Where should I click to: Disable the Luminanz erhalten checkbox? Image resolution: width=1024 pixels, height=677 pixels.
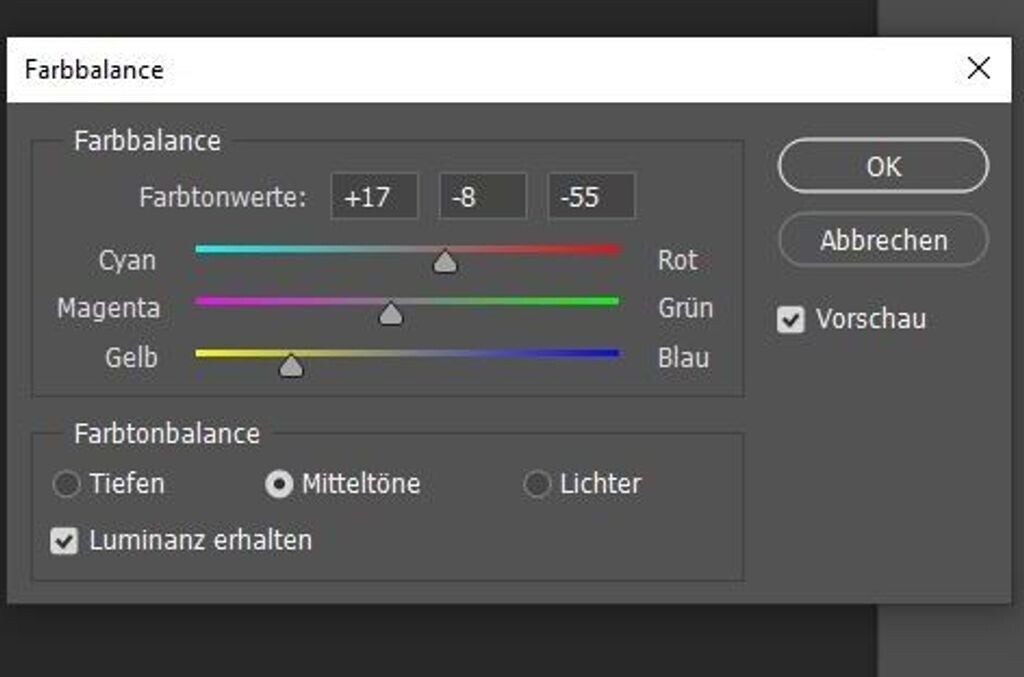point(65,541)
